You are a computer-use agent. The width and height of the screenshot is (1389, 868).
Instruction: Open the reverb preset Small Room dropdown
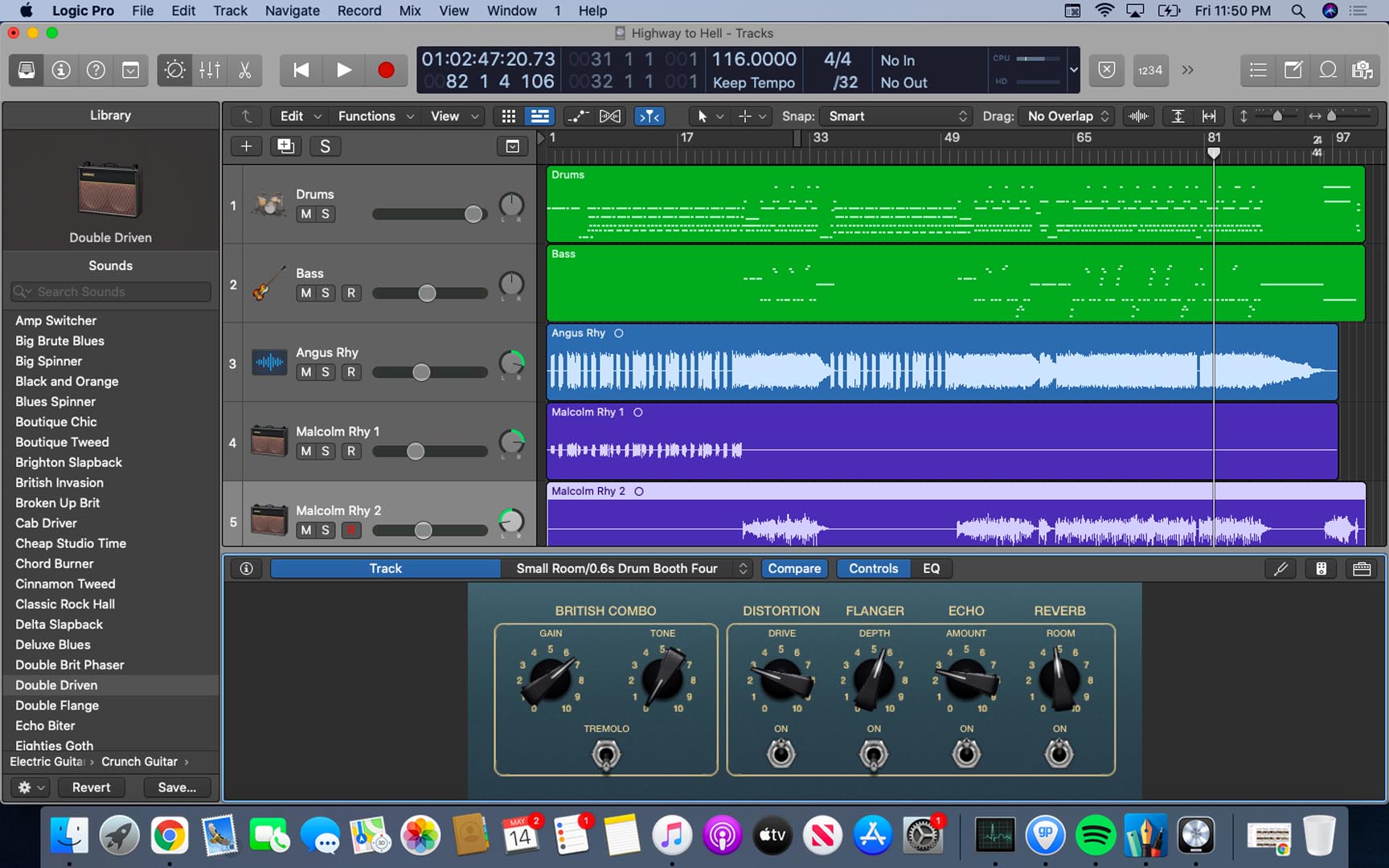(x=627, y=568)
